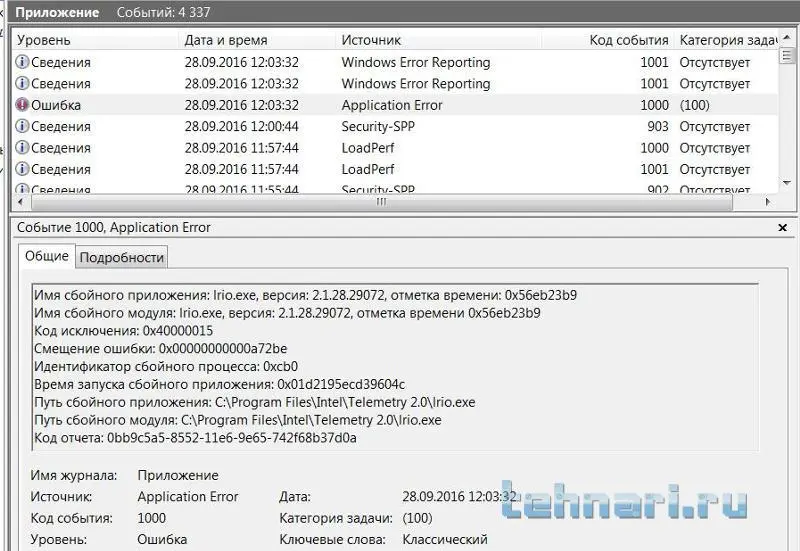Click the 28.09.2016 12:03:32 date in the Ошибка row

tap(242, 105)
